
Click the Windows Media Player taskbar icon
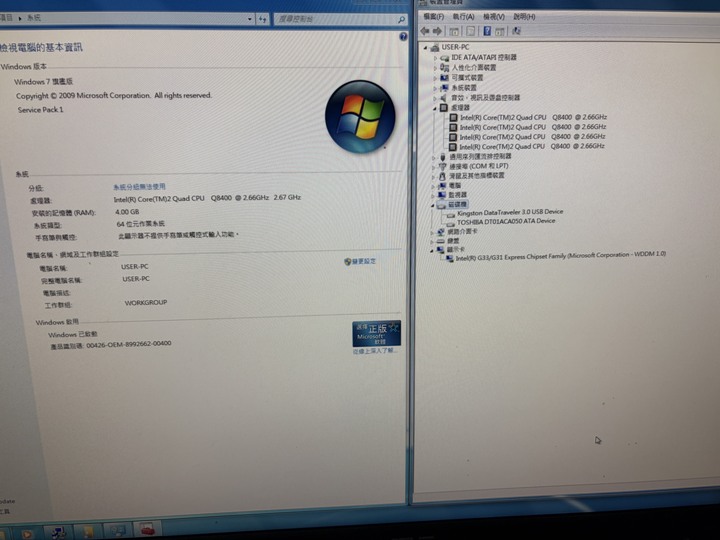[27, 534]
